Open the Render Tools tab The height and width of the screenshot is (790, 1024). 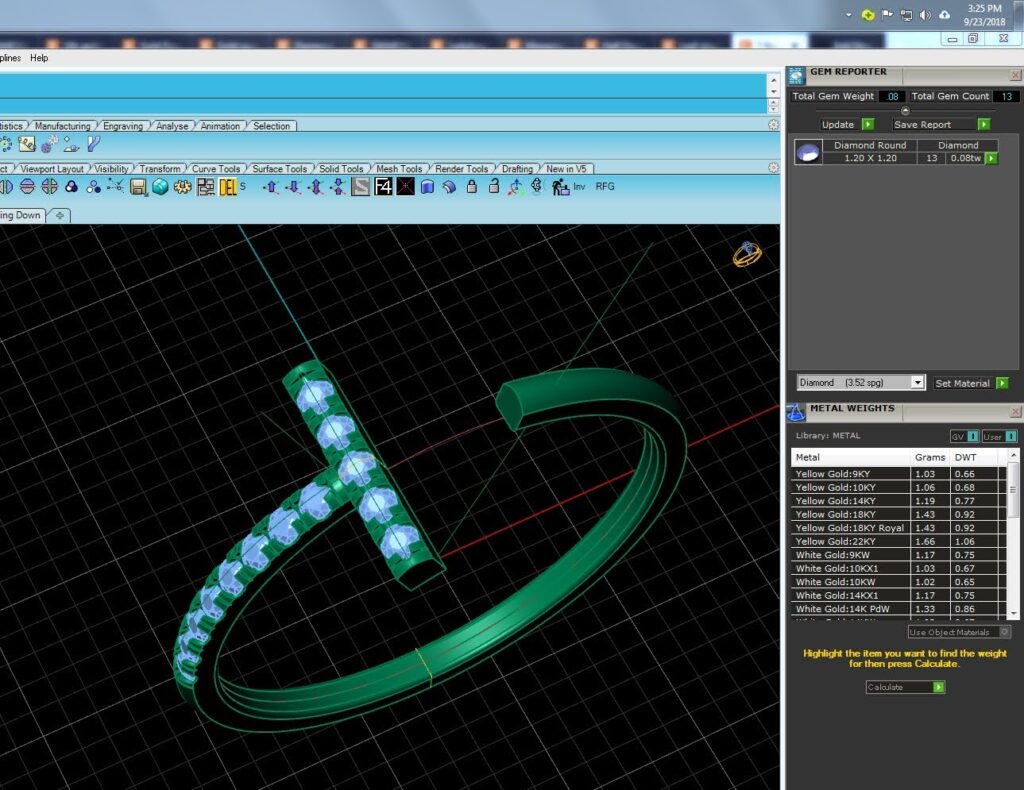click(462, 168)
